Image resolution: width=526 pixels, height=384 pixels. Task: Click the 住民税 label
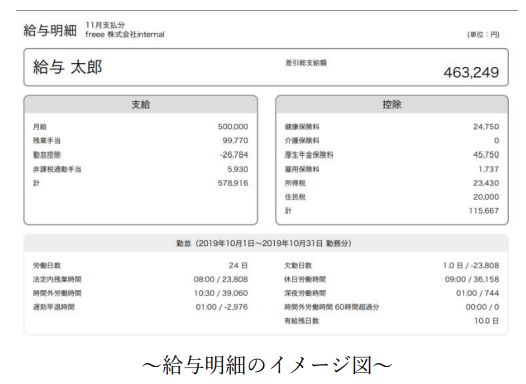295,197
